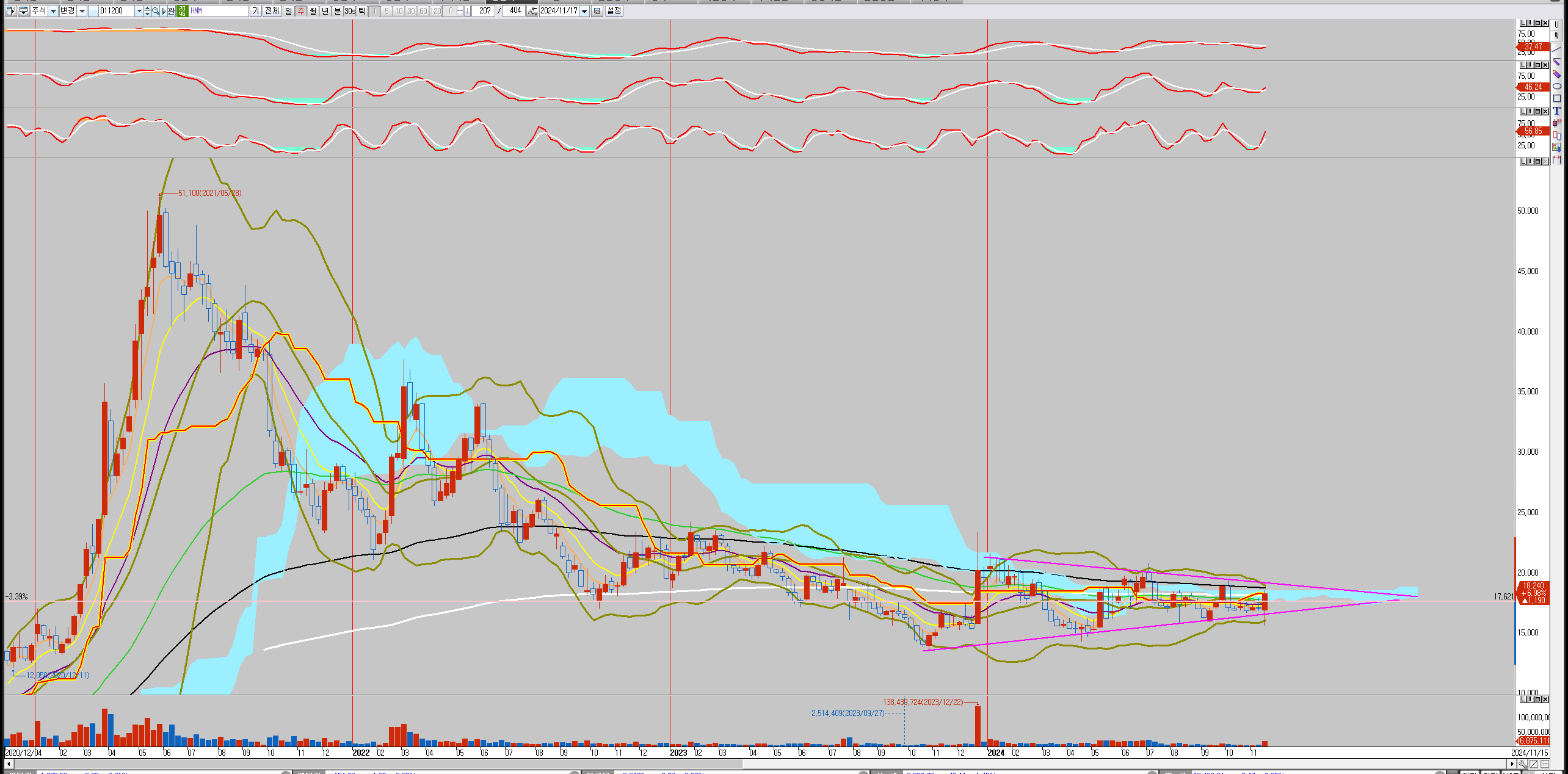1568x774 pixels.
Task: Click the horizontal grid chart icon
Action: point(1545,764)
